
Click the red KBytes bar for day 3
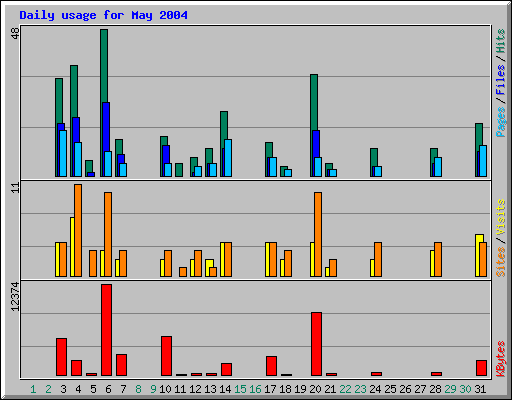pos(61,357)
